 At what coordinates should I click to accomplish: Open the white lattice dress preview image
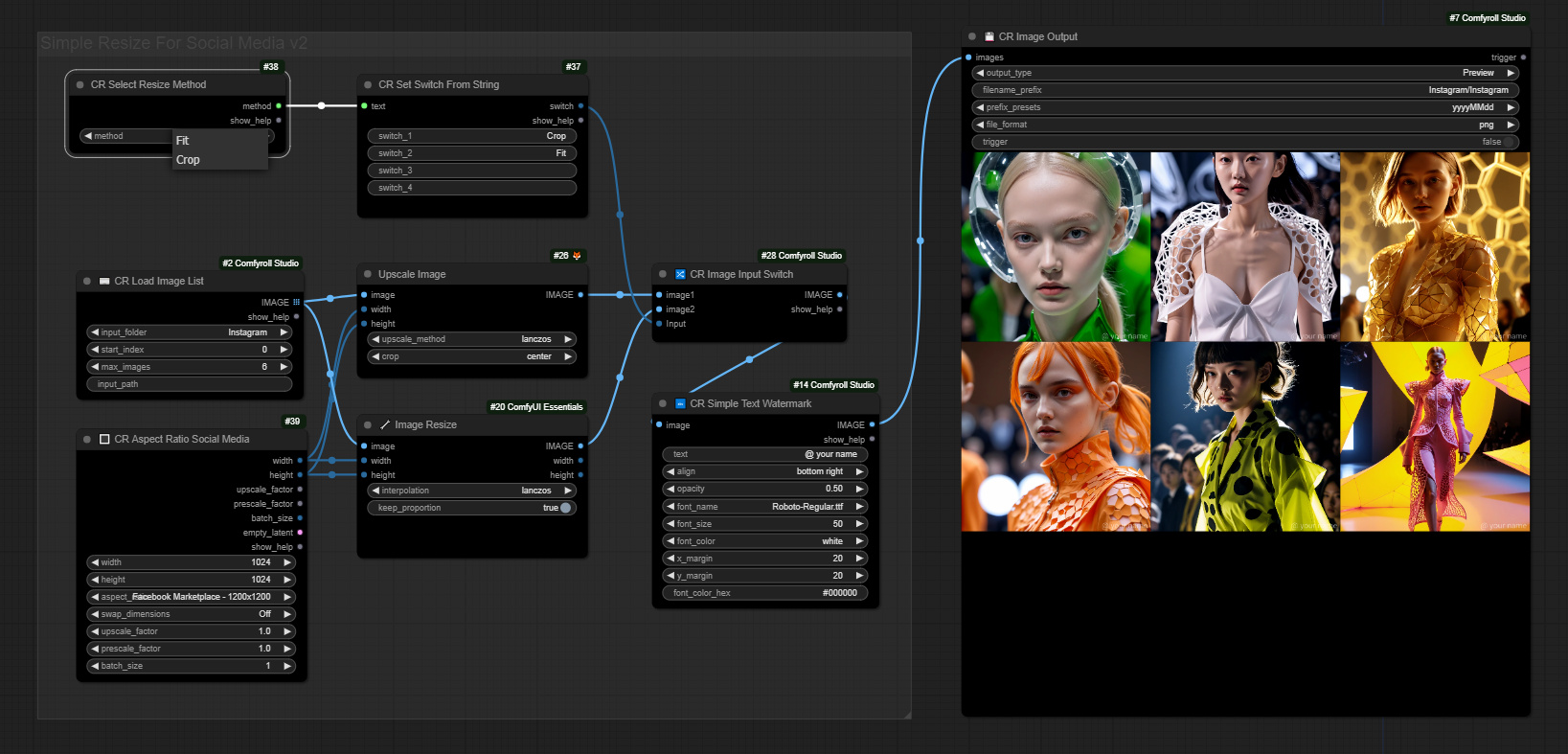(1245, 246)
